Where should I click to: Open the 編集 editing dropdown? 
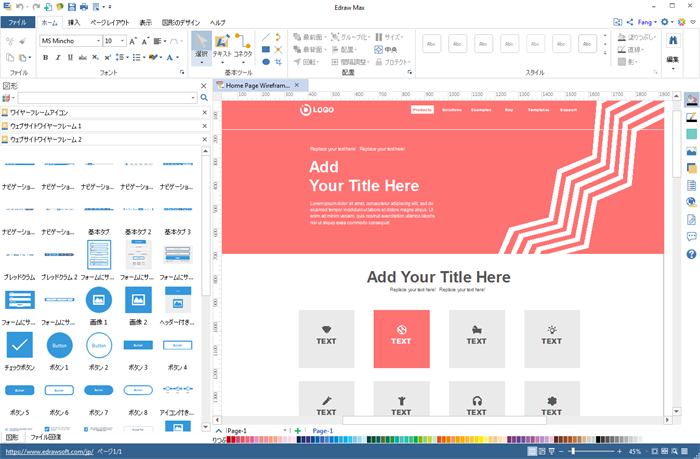coord(672,52)
